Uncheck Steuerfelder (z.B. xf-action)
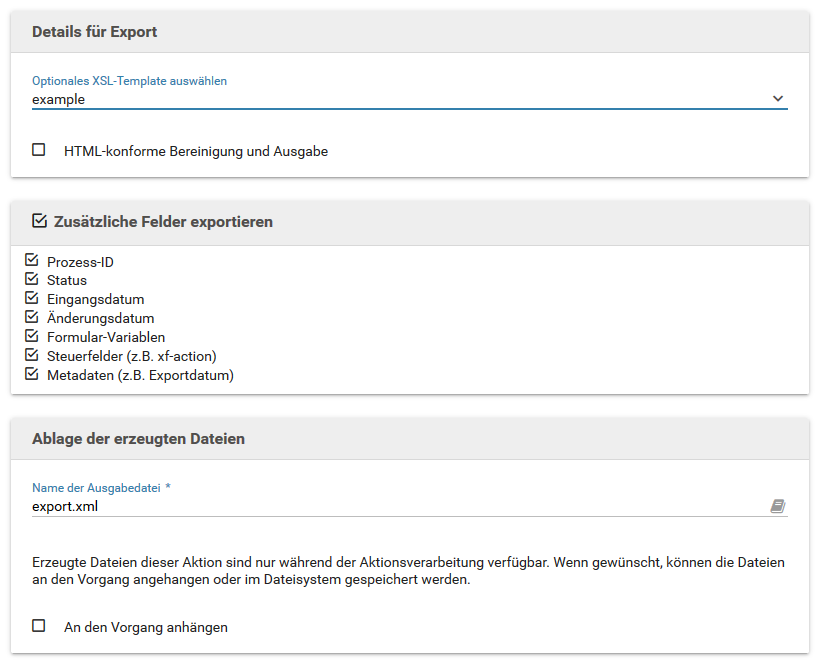 pos(31,354)
